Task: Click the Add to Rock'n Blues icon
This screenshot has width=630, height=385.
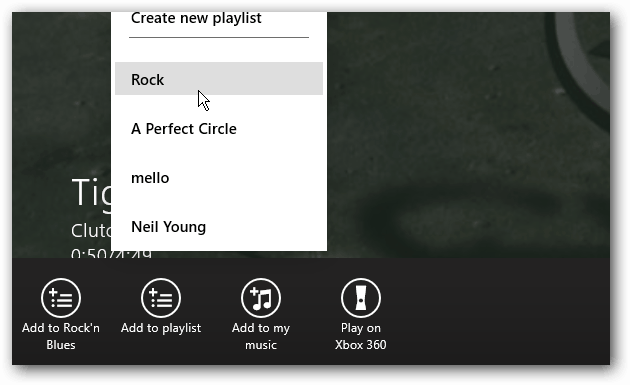Action: (61, 298)
